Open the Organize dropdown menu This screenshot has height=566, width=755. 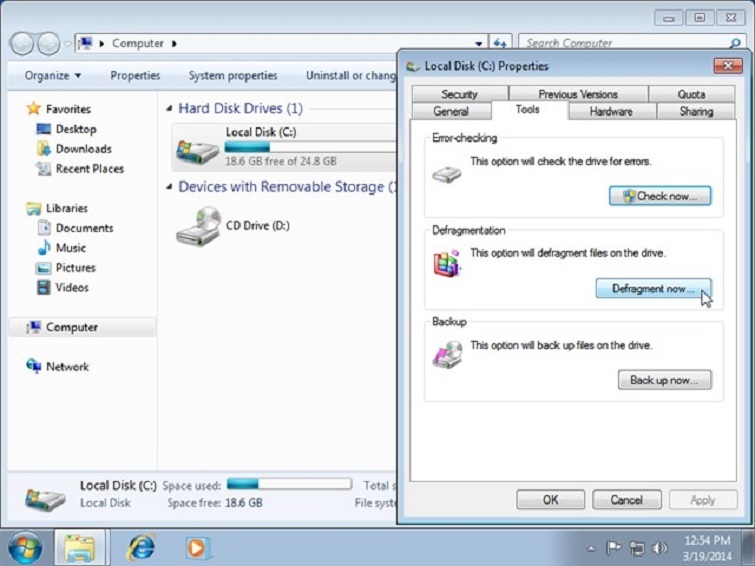tap(53, 75)
